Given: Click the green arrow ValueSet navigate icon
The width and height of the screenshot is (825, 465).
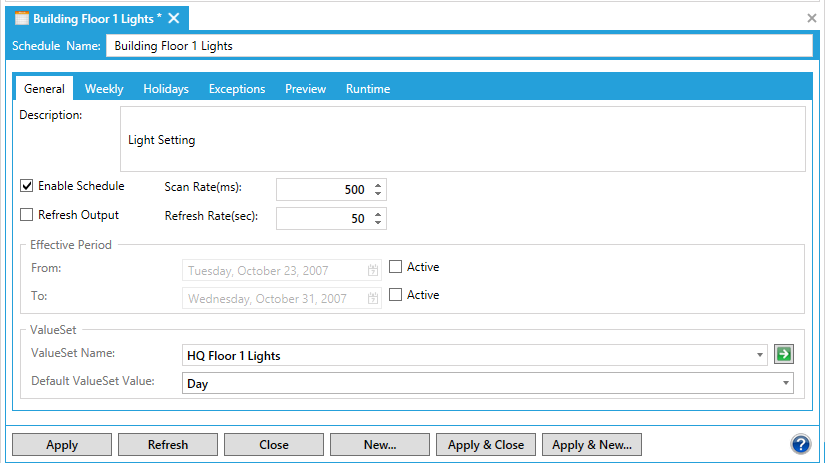Looking at the screenshot, I should [785, 354].
